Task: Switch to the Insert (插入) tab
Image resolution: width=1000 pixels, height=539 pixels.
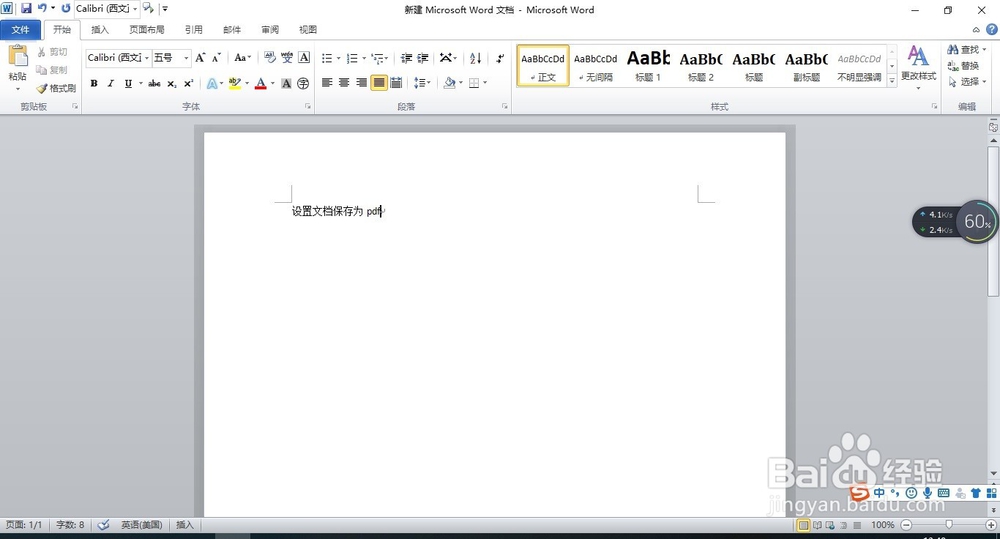Action: pyautogui.click(x=100, y=30)
